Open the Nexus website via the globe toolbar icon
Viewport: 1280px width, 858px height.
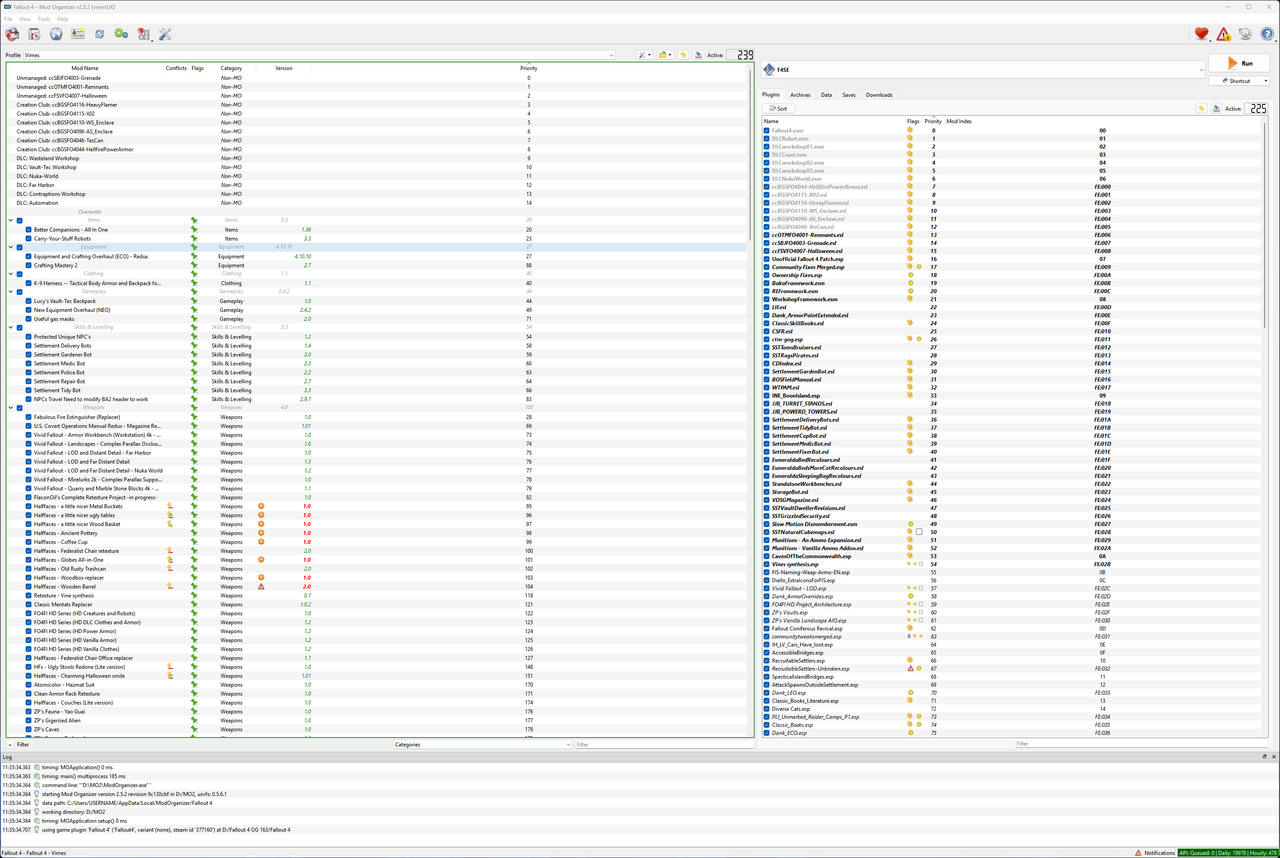[57, 33]
